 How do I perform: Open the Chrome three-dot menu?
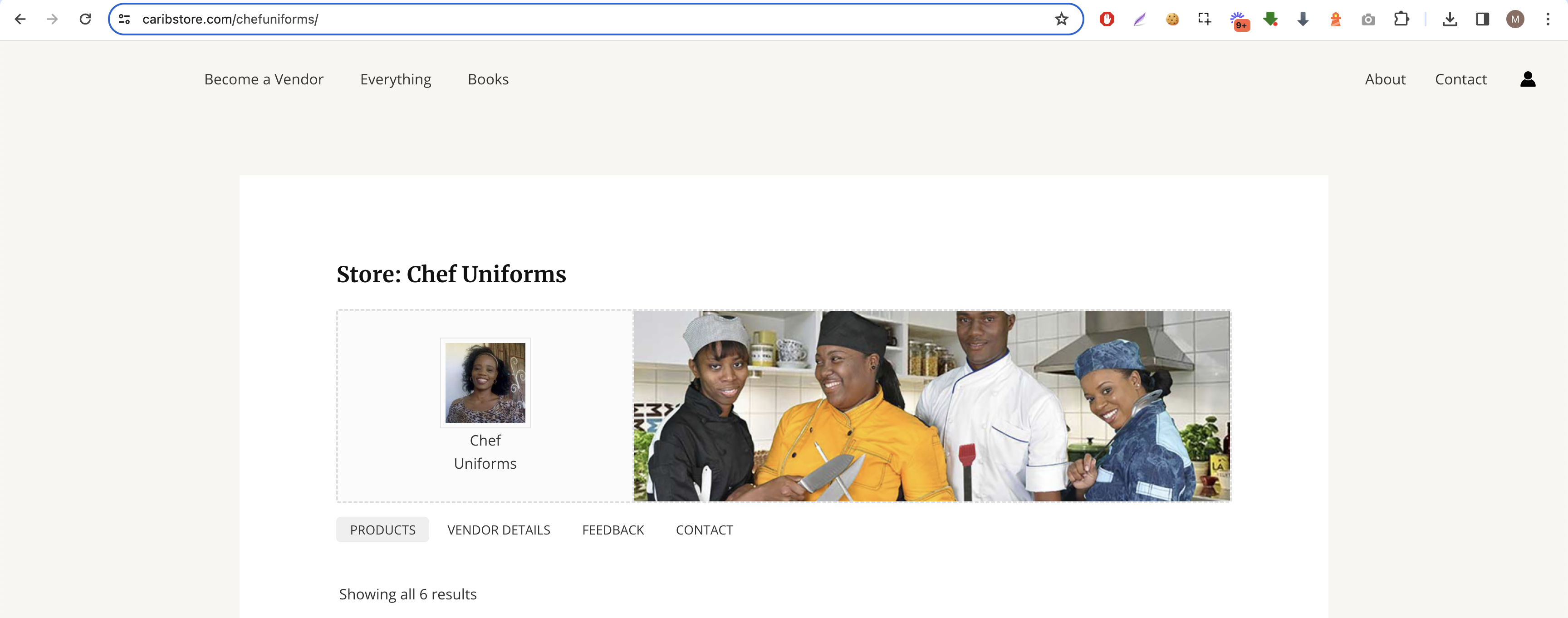pyautogui.click(x=1548, y=19)
